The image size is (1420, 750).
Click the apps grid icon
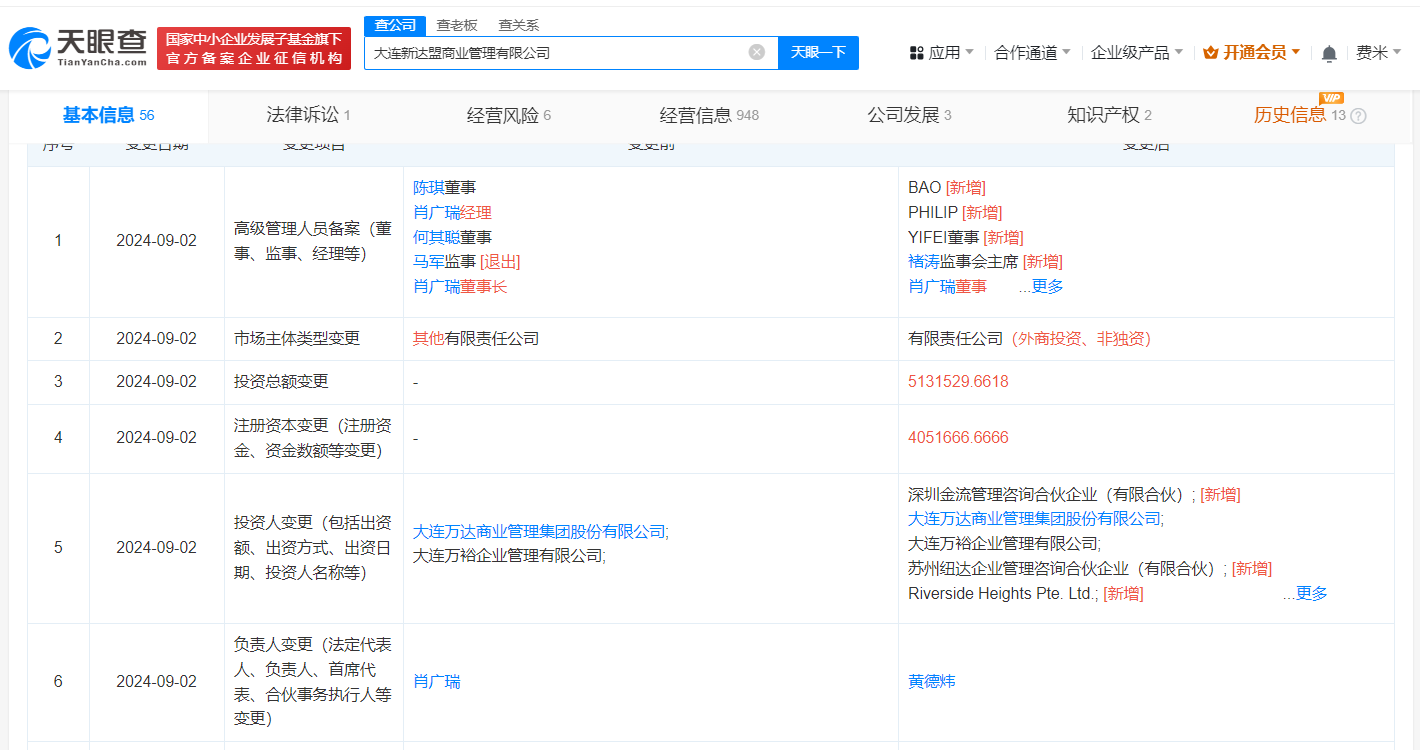[x=916, y=53]
